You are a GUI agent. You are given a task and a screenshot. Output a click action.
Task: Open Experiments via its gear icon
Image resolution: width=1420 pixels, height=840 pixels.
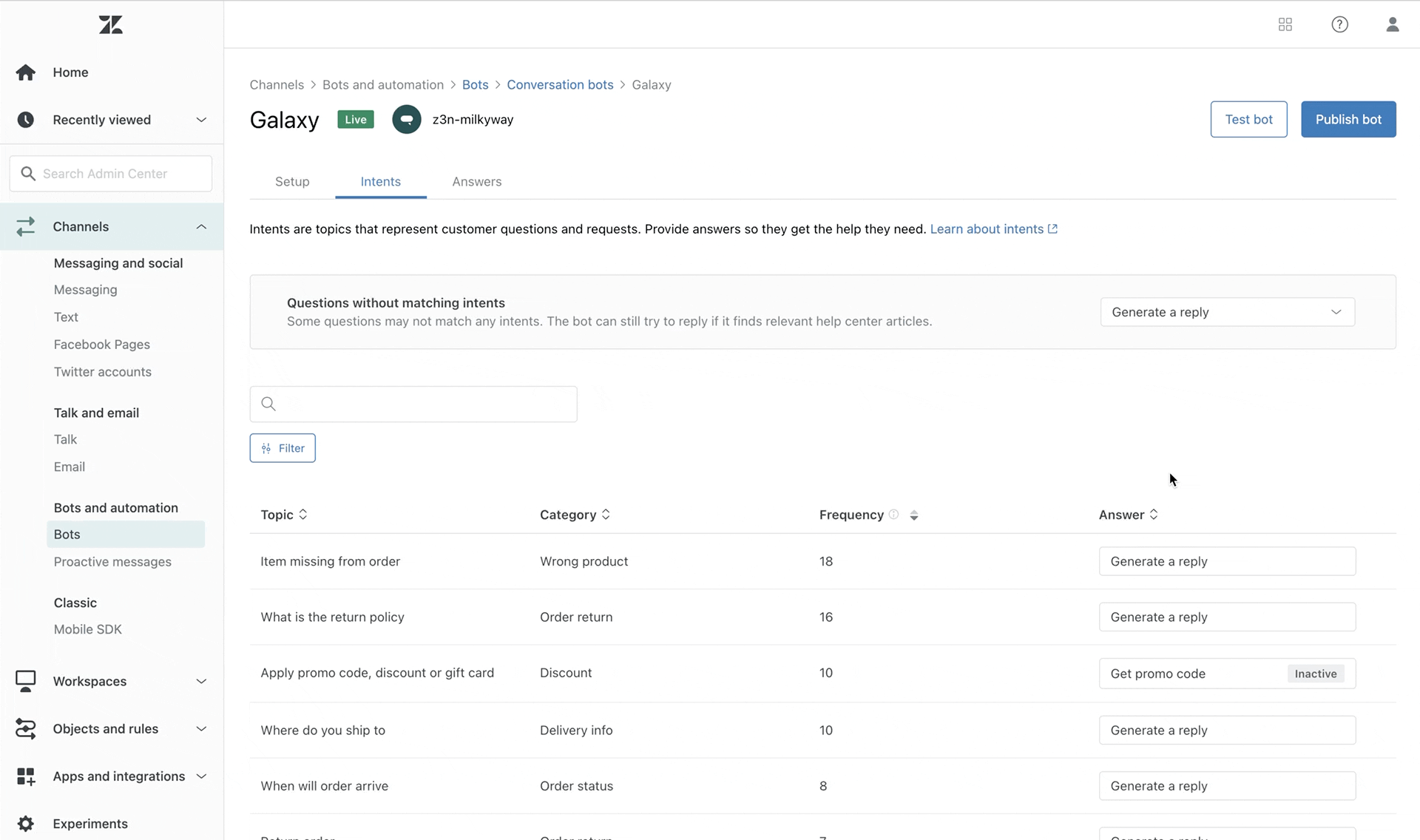pyautogui.click(x=26, y=823)
